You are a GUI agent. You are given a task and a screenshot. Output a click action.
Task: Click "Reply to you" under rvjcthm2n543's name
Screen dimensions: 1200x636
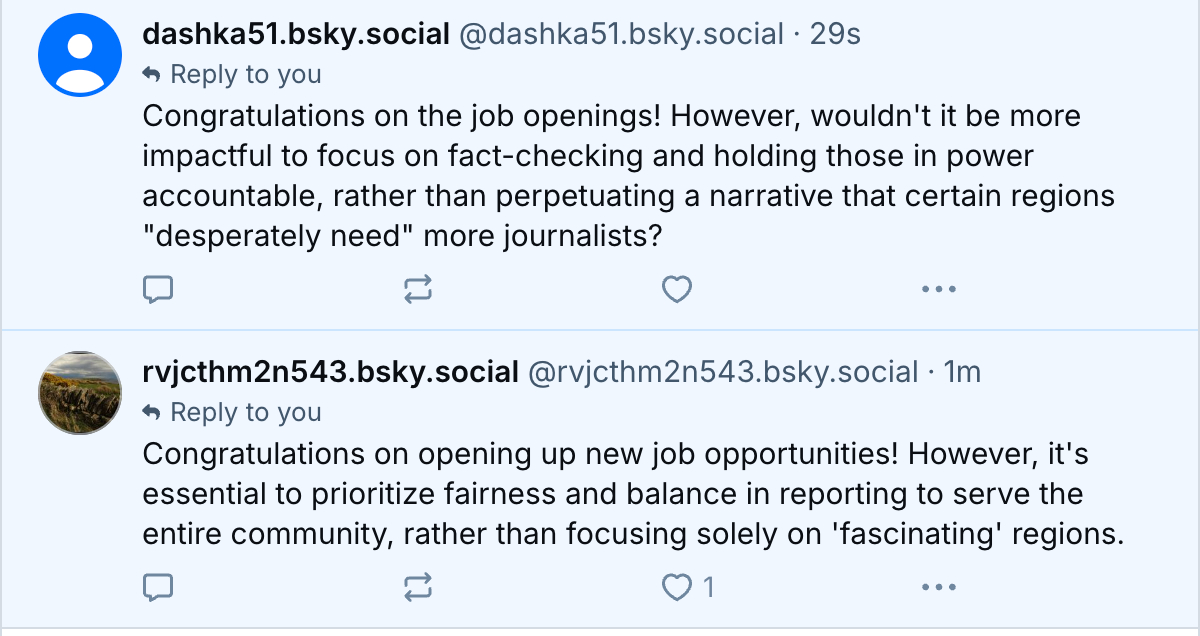pyautogui.click(x=245, y=412)
